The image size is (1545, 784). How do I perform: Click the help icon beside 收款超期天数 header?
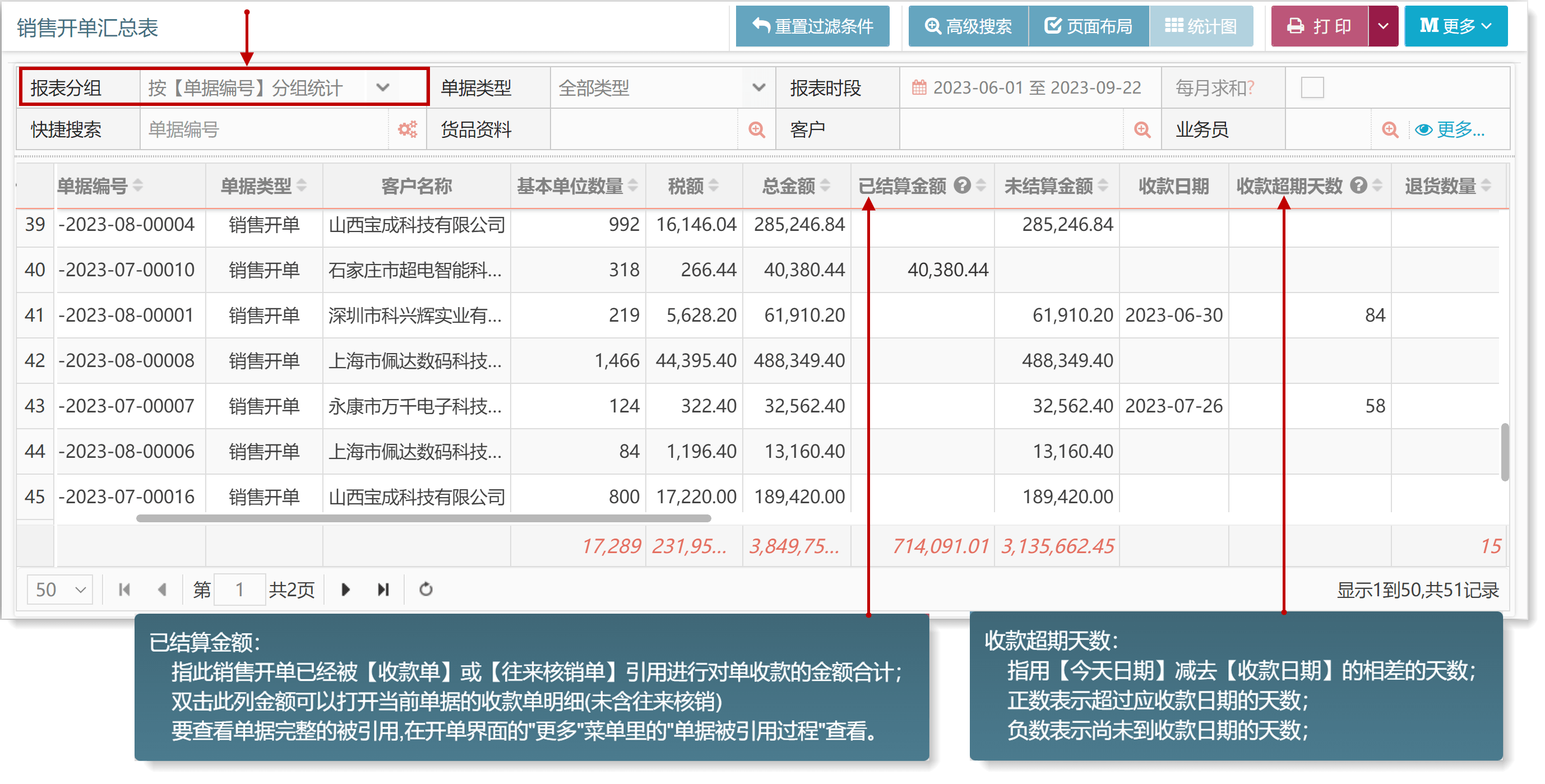tap(1358, 186)
